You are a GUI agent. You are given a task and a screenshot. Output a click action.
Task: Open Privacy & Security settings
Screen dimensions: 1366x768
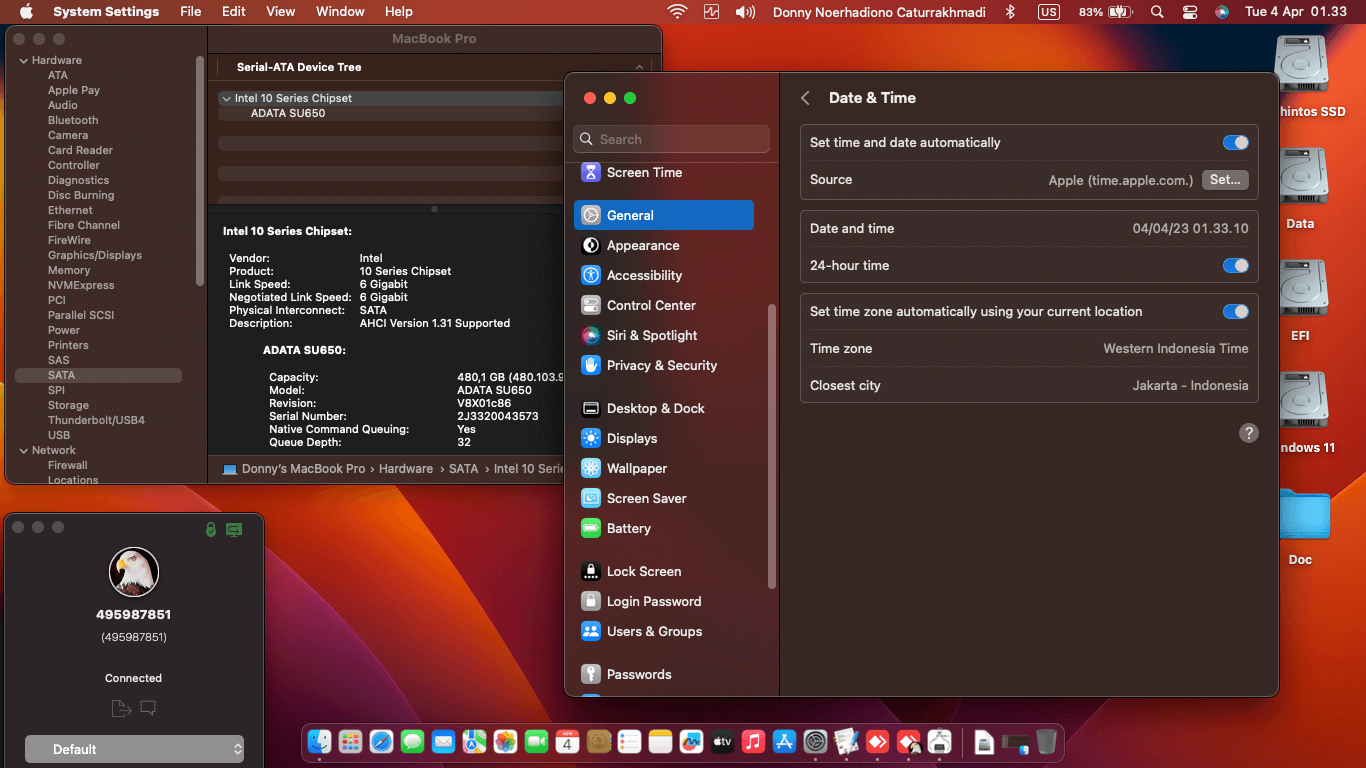coord(664,365)
